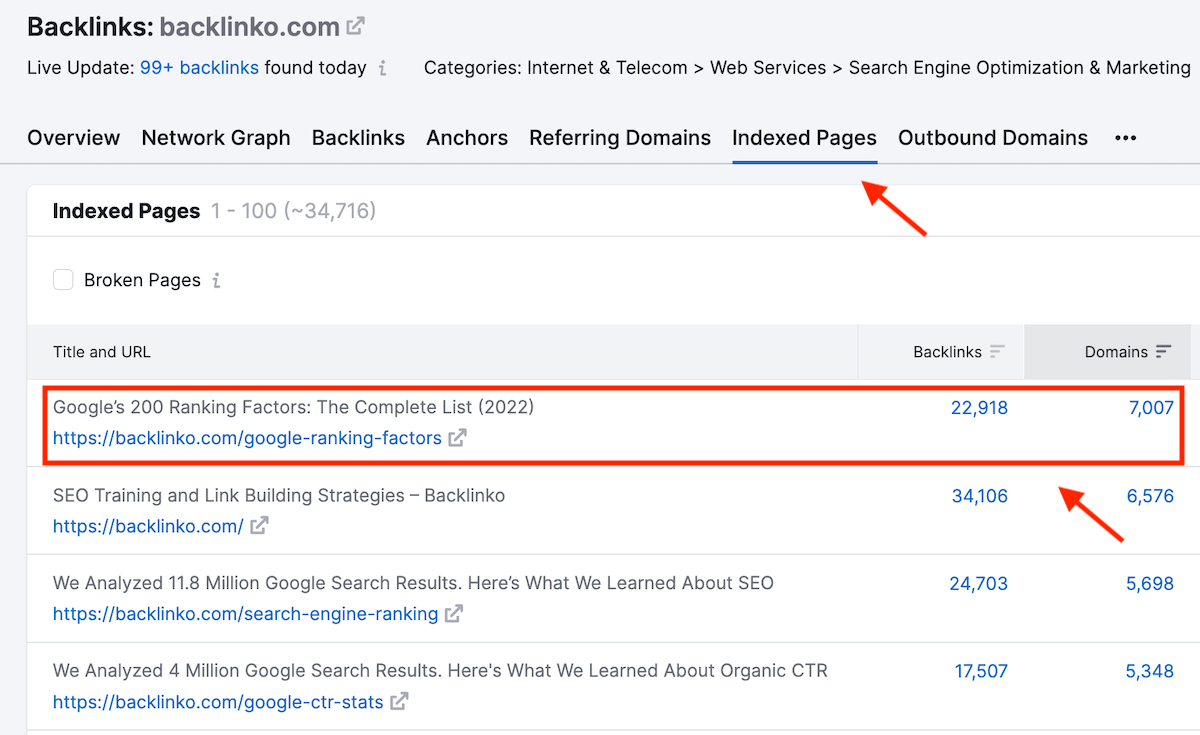Click 22,918 backlinks count
The width and height of the screenshot is (1200, 735).
click(979, 408)
